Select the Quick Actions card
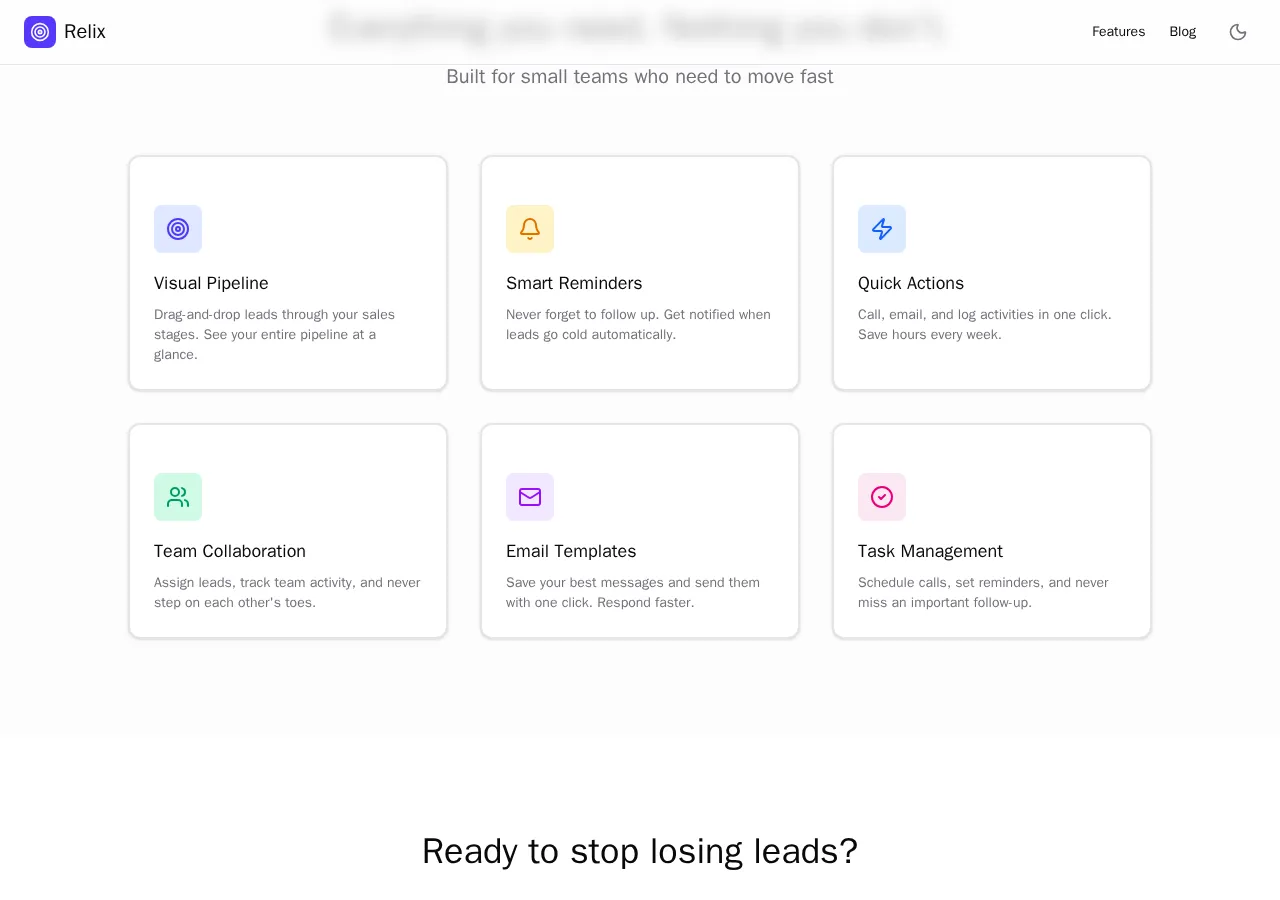Image resolution: width=1280 pixels, height=900 pixels. (992, 273)
